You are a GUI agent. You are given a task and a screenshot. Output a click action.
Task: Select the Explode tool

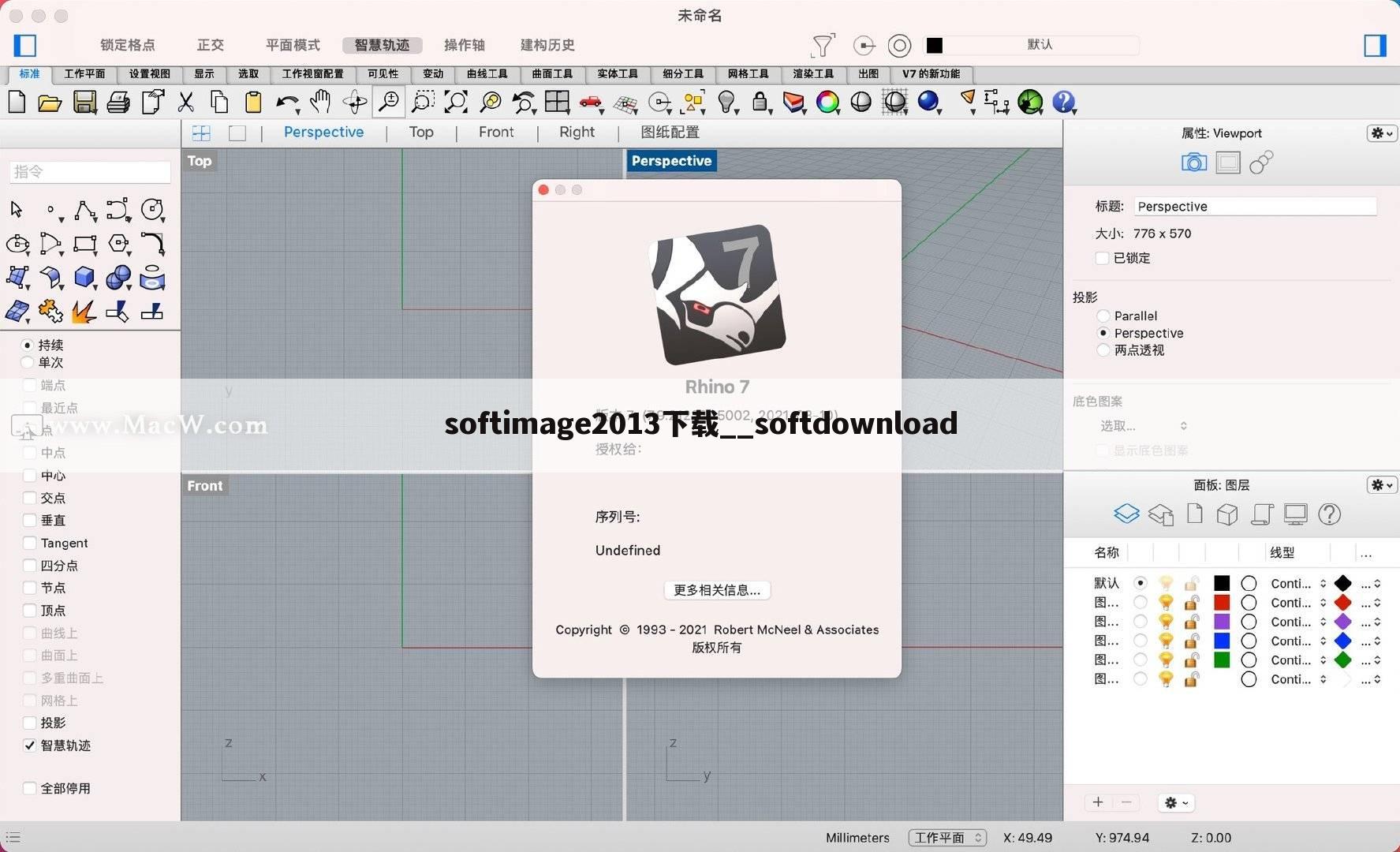click(84, 312)
